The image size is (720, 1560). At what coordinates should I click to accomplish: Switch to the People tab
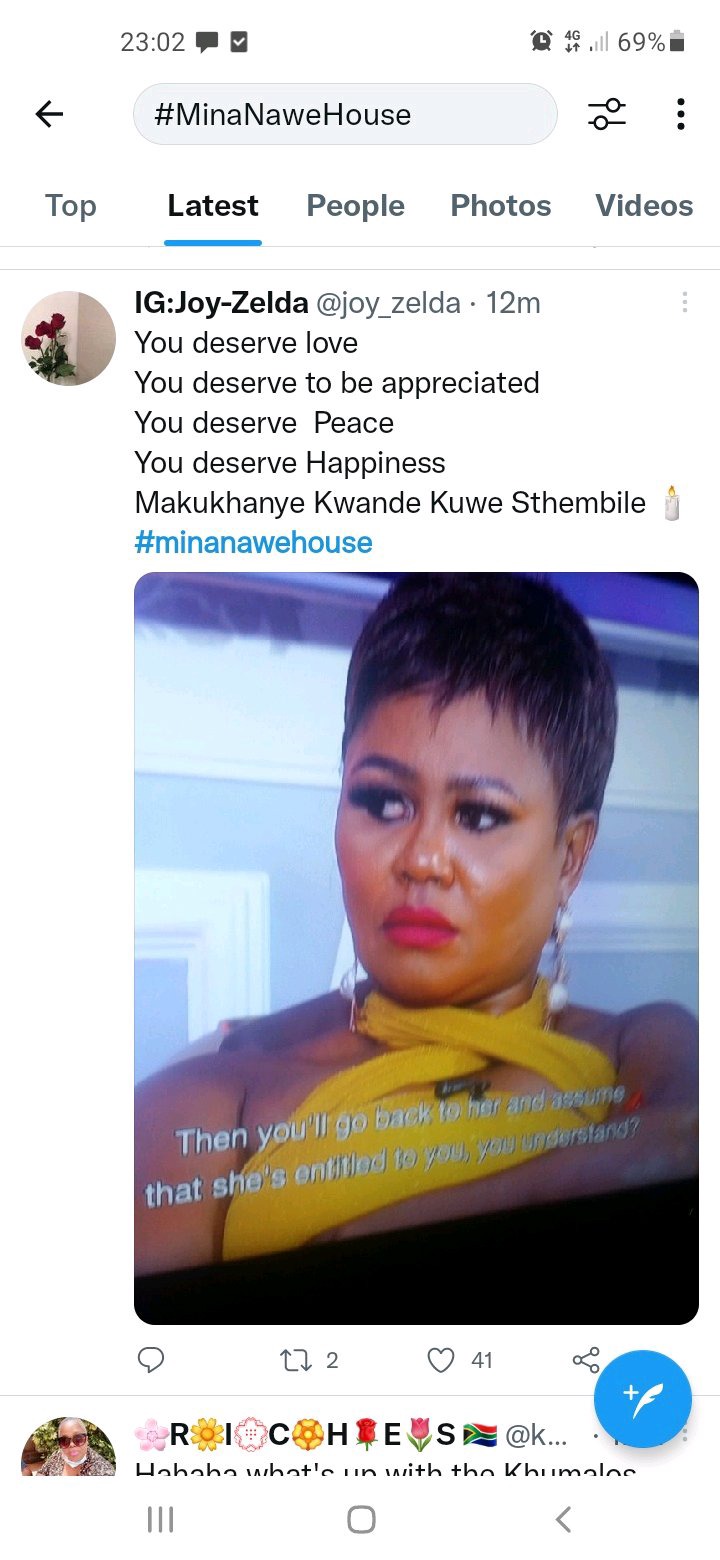pos(355,205)
